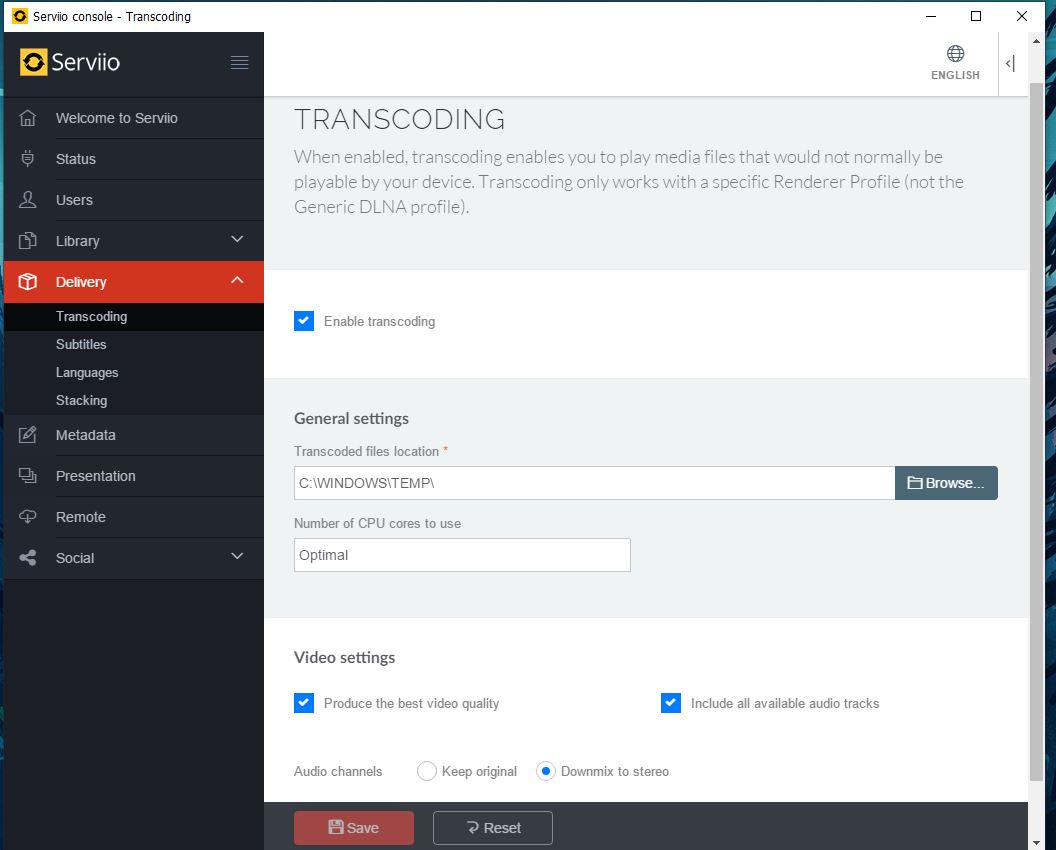The height and width of the screenshot is (850, 1056).
Task: Click the home icon for Welcome to Serviio
Action: coord(28,118)
